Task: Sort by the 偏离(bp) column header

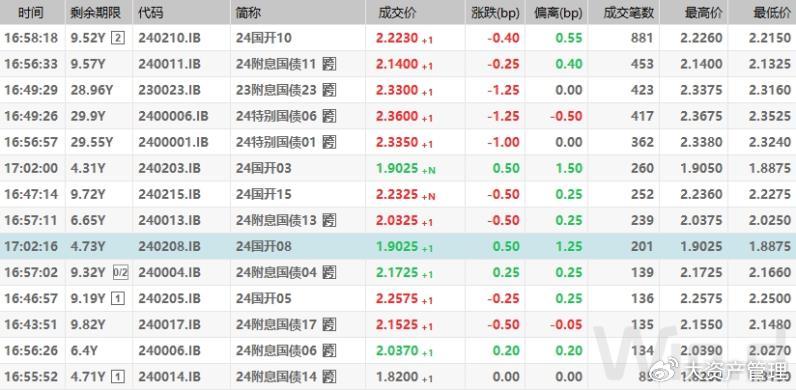Action: click(x=558, y=14)
